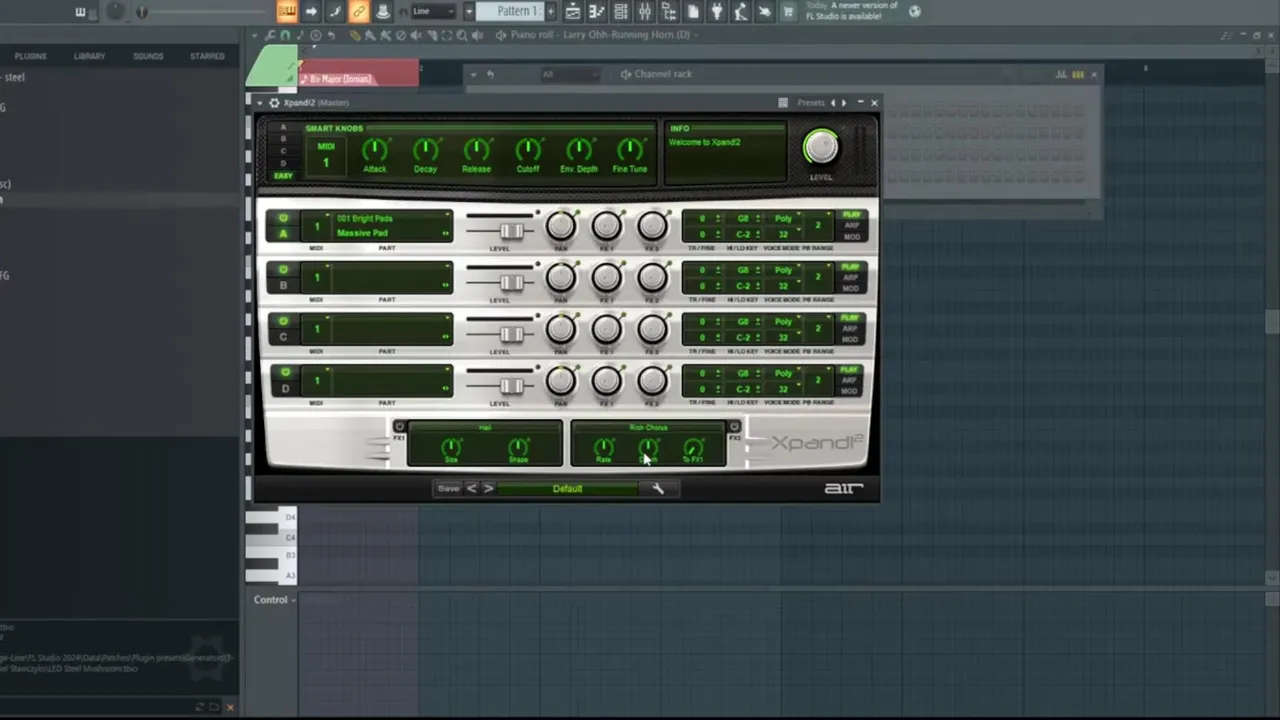Click the globe icon beside update notice

tap(915, 12)
